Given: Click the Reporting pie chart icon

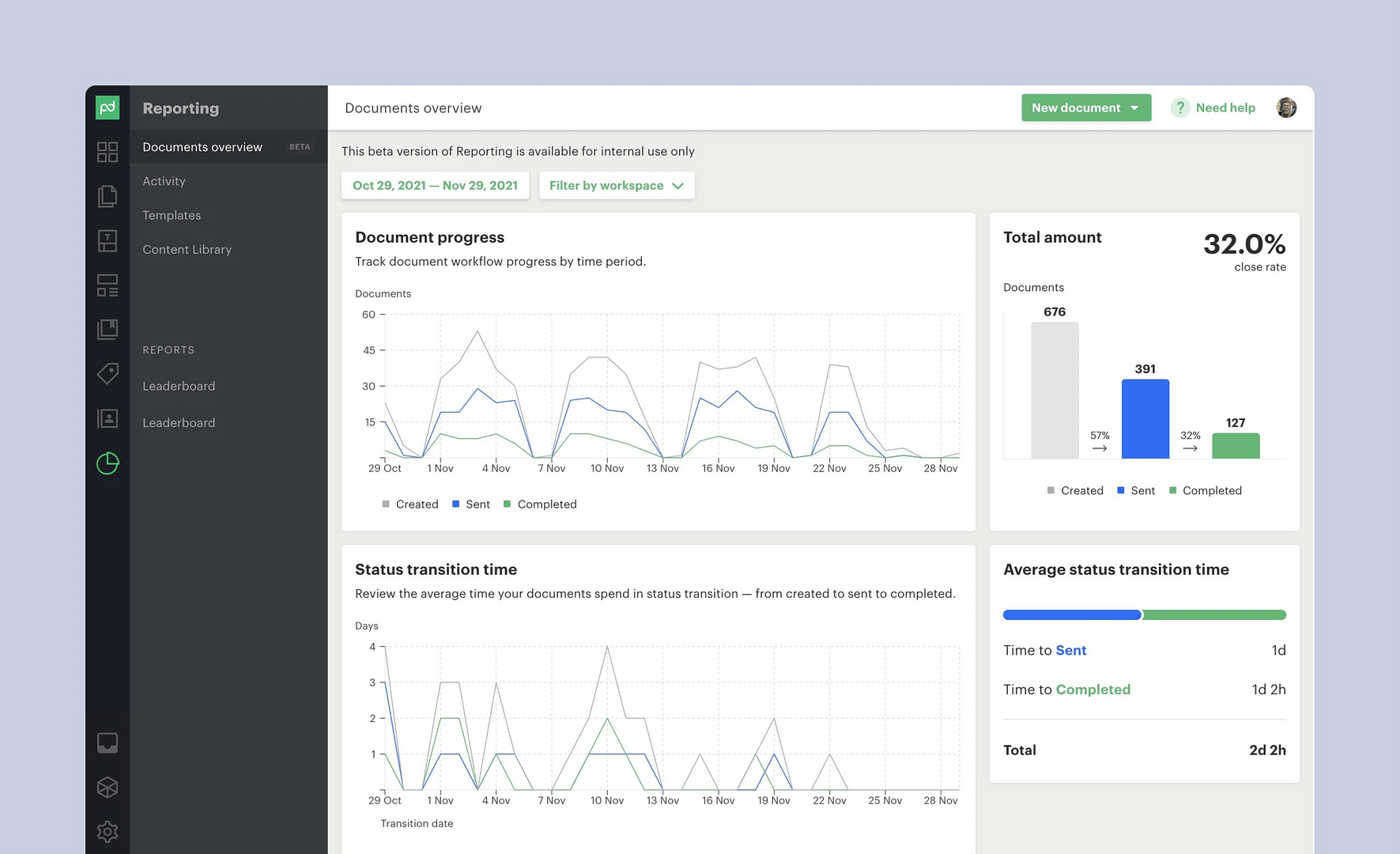Looking at the screenshot, I should tap(108, 463).
